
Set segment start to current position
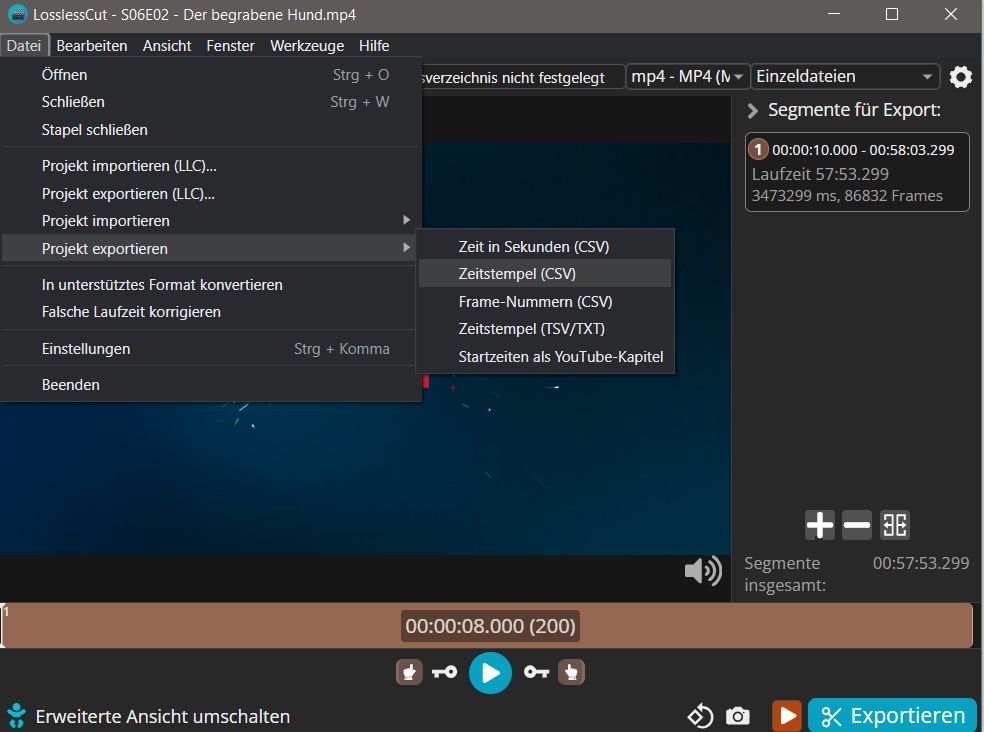[x=409, y=672]
